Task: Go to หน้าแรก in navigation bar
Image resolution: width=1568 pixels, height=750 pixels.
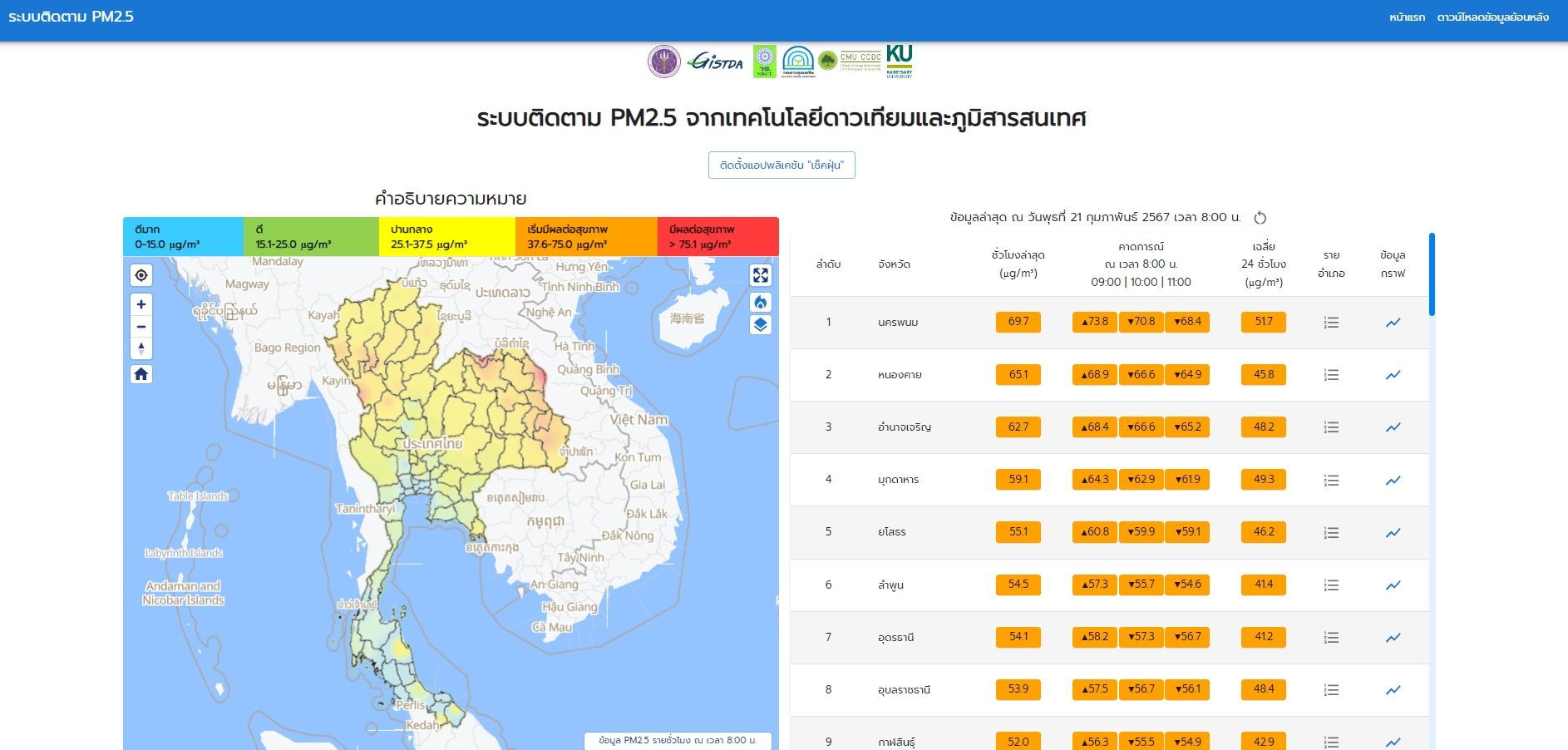Action: point(1407,17)
